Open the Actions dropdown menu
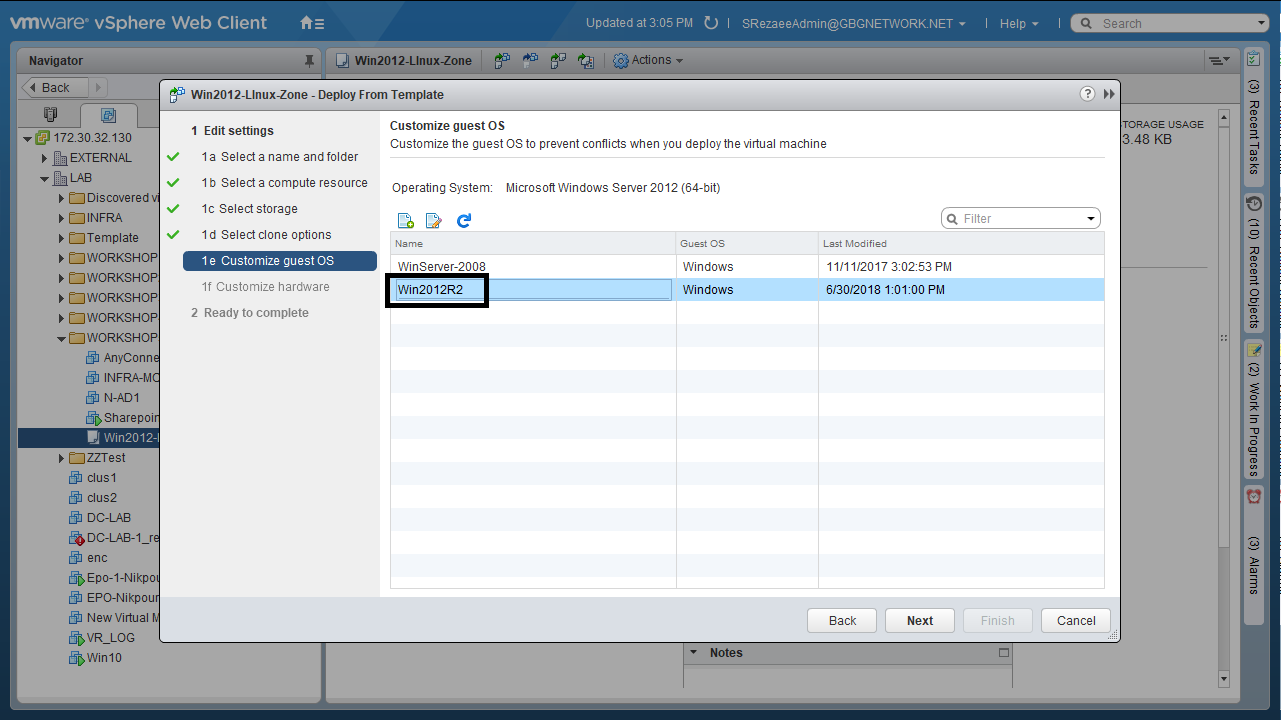The image size is (1281, 720). tap(649, 60)
